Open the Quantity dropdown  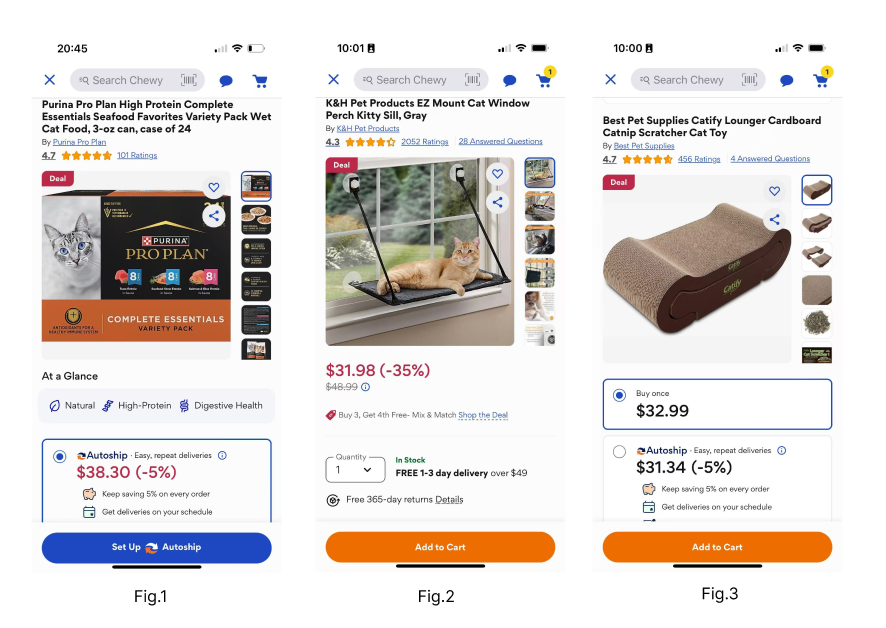[355, 470]
